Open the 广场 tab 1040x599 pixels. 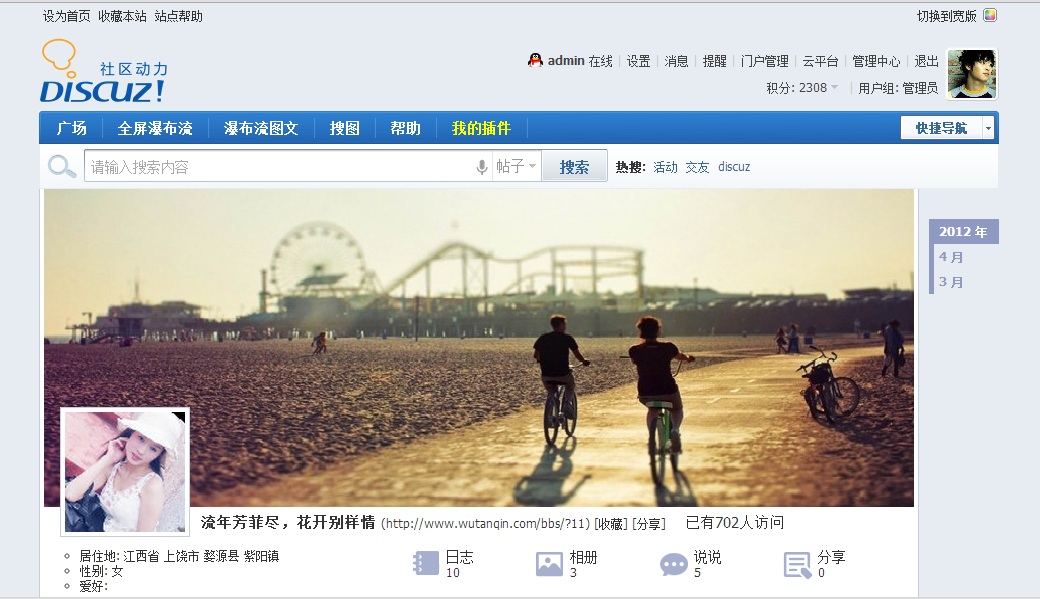coord(72,128)
